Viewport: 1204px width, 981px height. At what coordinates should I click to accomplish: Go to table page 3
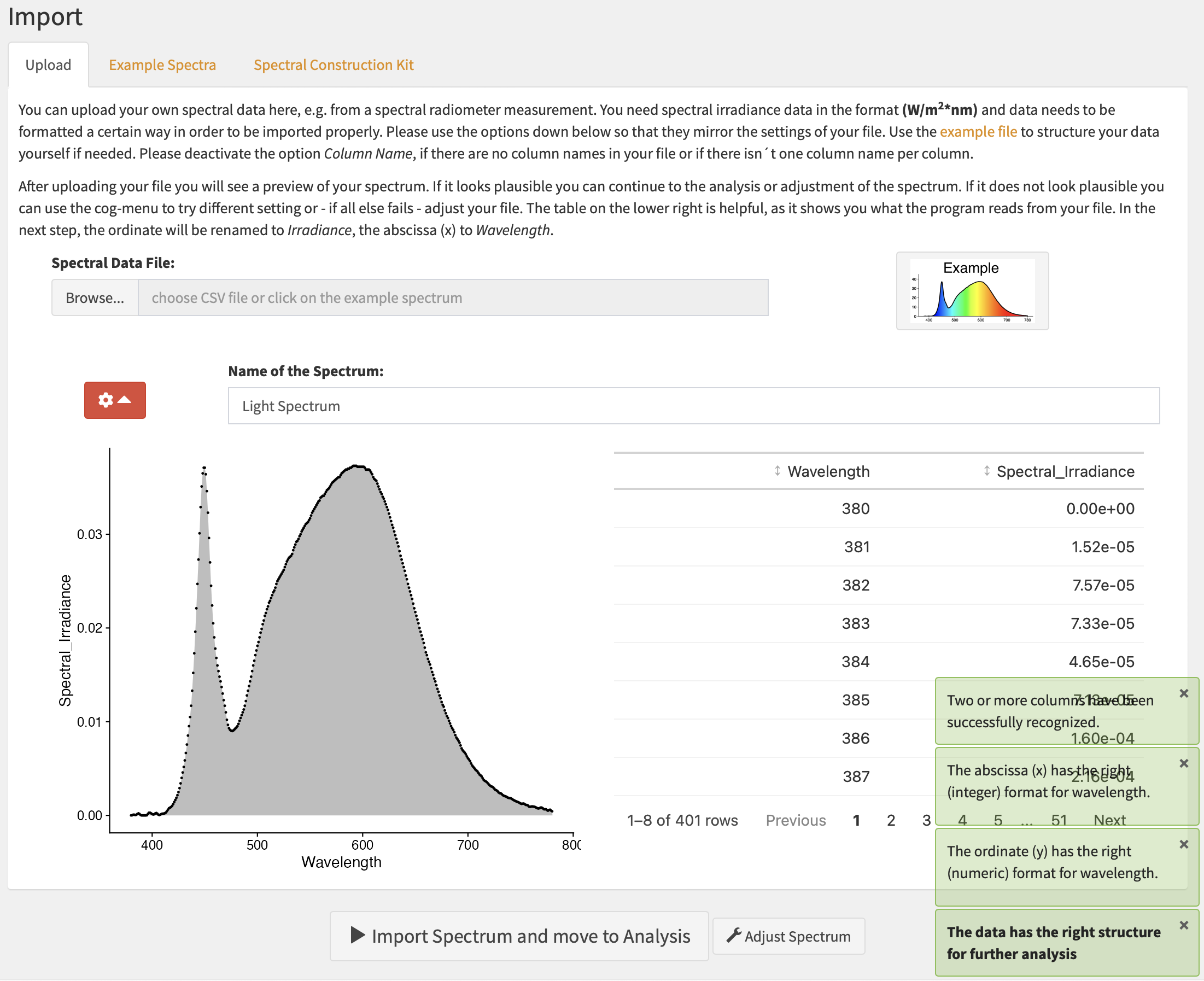point(926,820)
